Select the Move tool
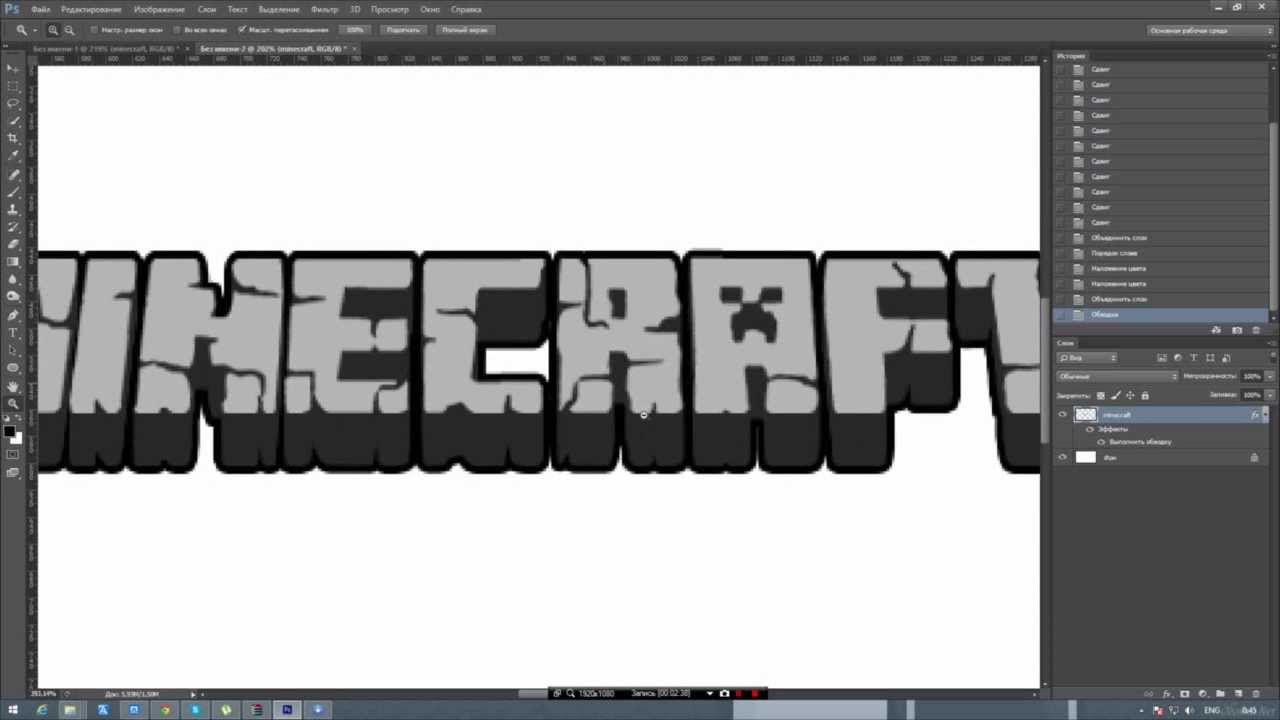 coord(13,68)
